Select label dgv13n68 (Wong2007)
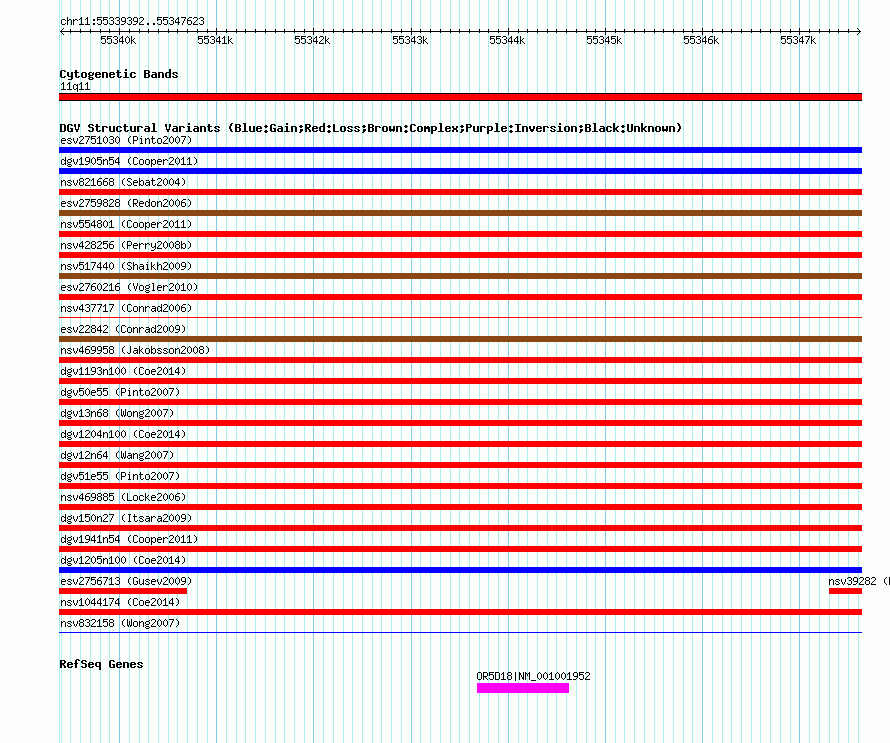 [x=117, y=413]
